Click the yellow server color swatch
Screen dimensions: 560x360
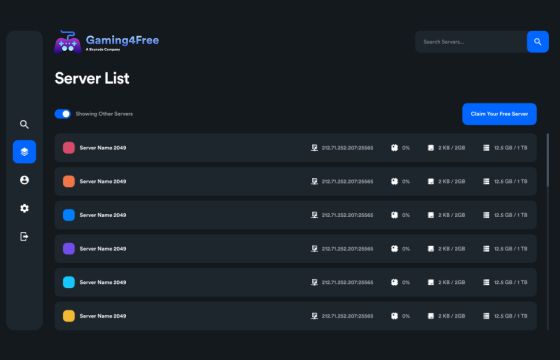point(69,316)
